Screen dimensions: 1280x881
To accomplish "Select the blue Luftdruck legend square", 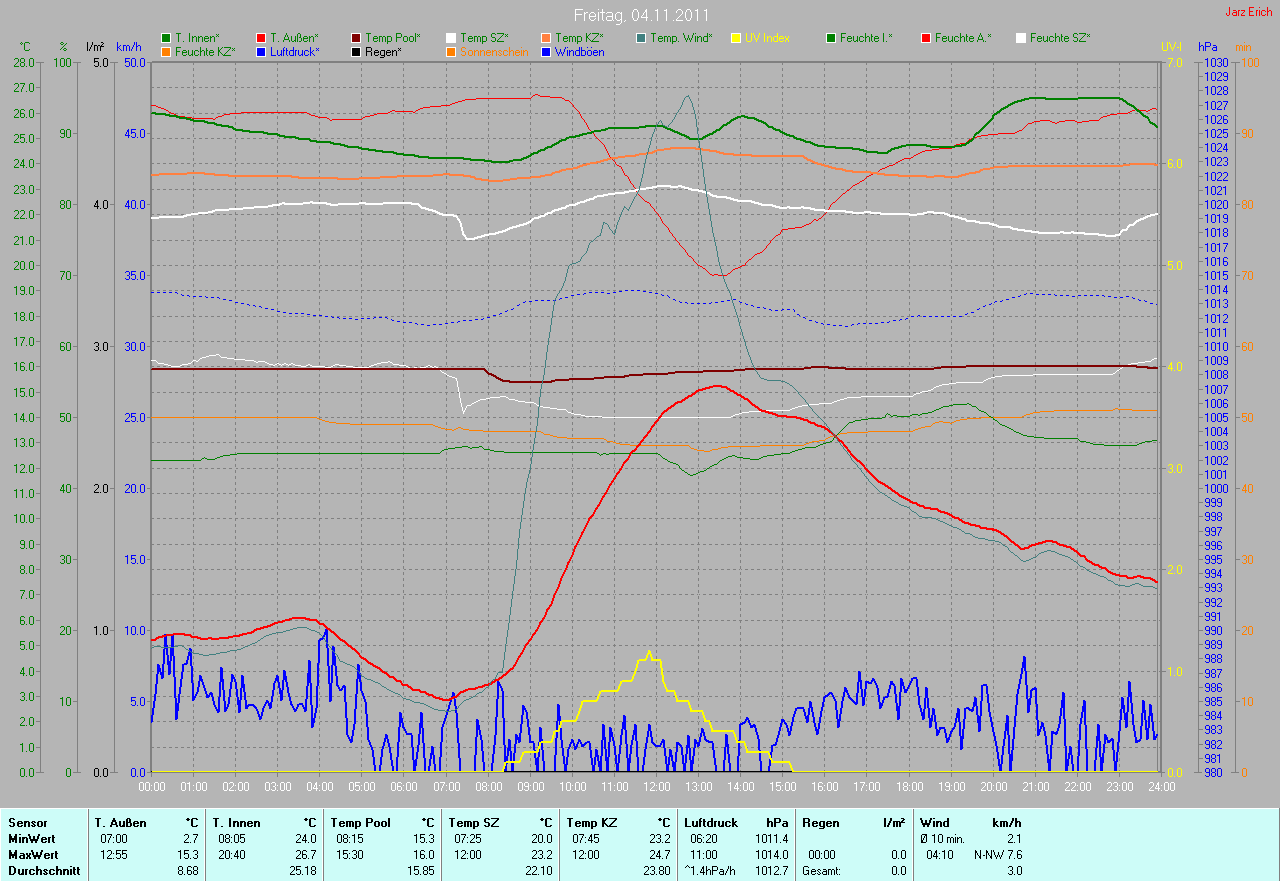I will coord(261,51).
